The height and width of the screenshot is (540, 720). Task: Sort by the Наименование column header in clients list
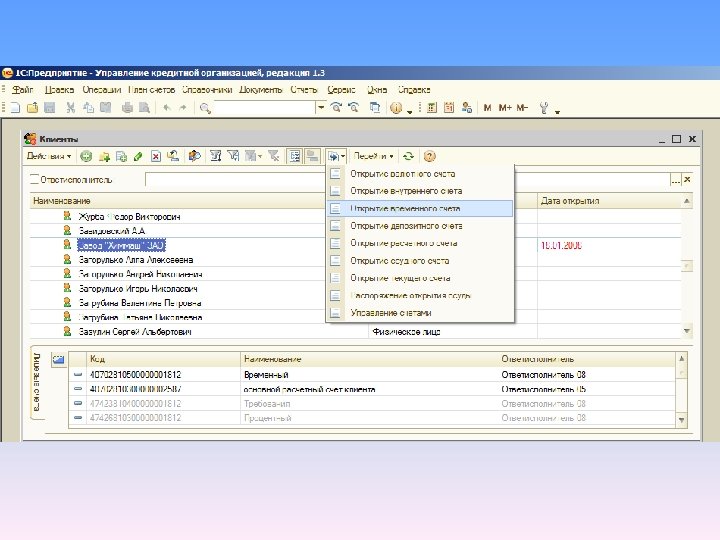[x=178, y=201]
